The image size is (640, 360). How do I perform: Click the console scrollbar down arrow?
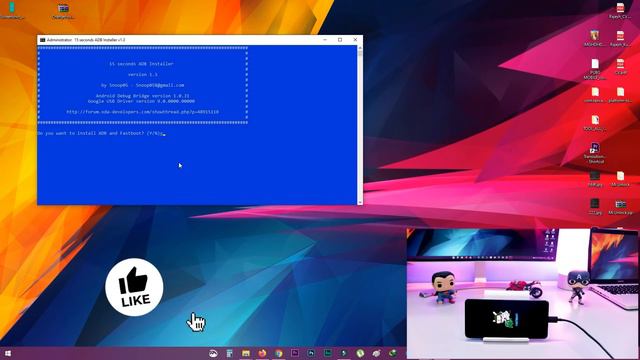[360, 202]
